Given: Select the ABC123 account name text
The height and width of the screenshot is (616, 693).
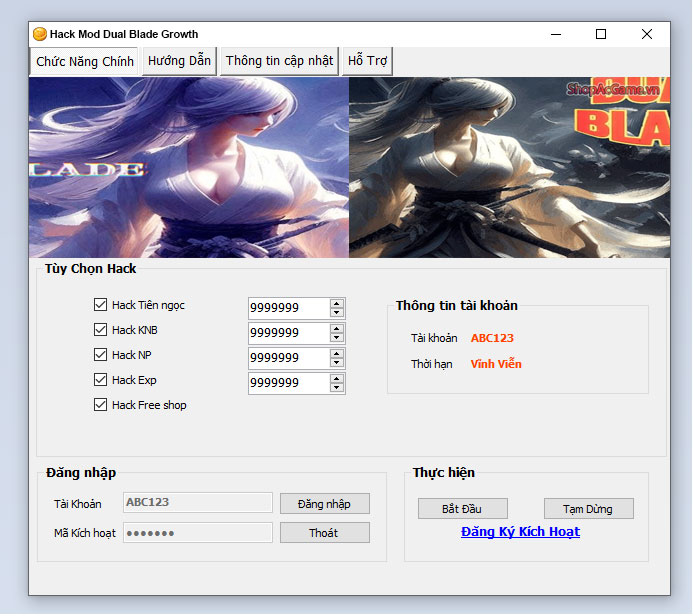Looking at the screenshot, I should coord(492,338).
